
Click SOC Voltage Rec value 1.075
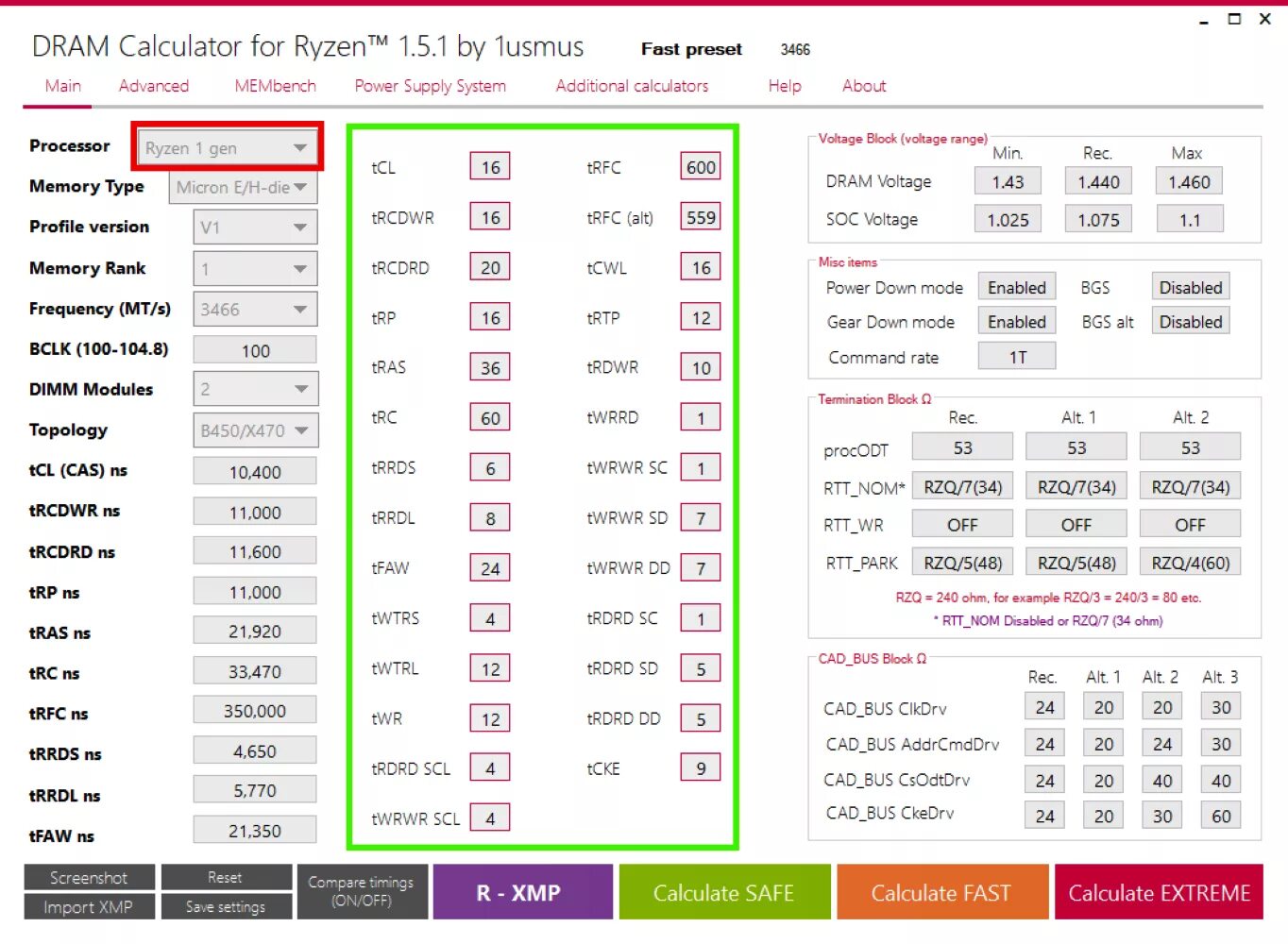(x=1099, y=219)
